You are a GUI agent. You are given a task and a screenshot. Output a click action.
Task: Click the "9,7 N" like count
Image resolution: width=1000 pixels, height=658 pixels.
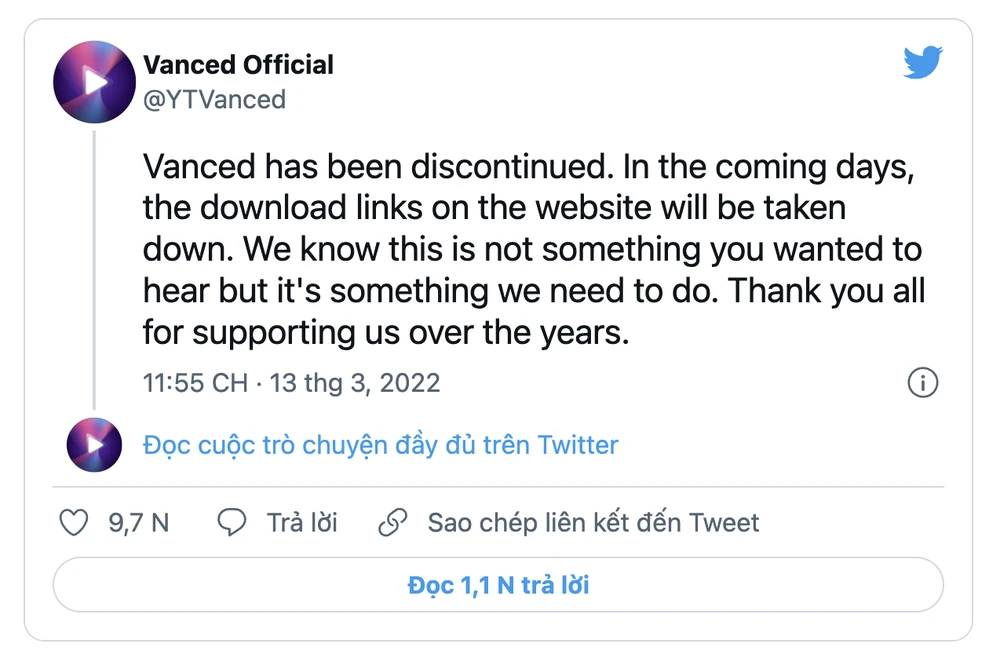tap(139, 522)
